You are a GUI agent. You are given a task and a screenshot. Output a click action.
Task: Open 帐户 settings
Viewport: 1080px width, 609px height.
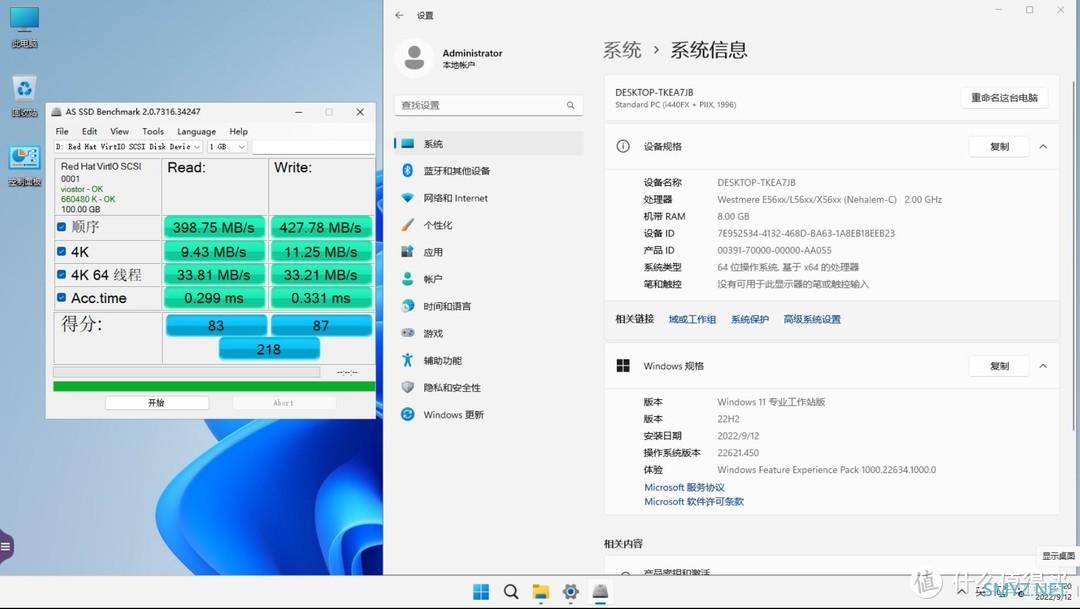[x=489, y=279]
